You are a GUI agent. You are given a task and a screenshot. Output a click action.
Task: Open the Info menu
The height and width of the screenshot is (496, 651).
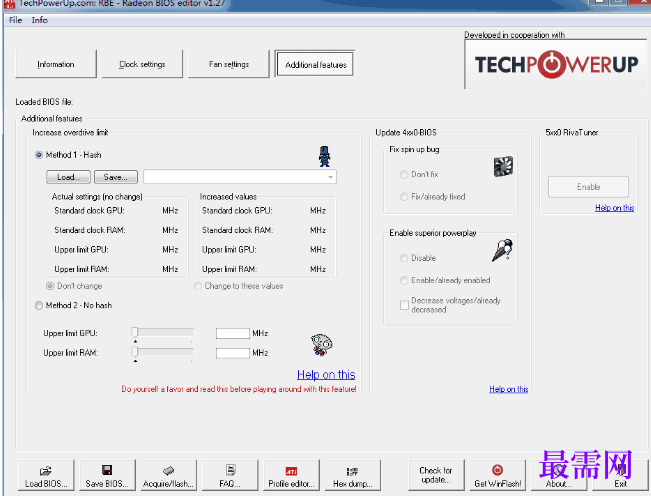click(x=39, y=20)
